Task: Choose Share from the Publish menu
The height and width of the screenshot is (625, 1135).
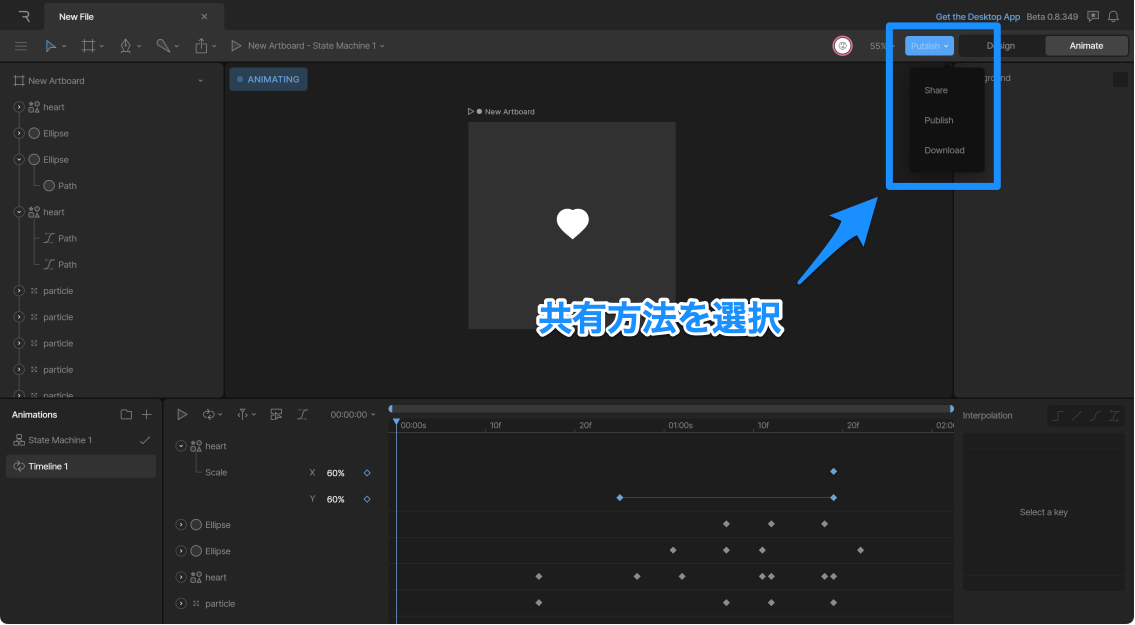Action: [936, 90]
